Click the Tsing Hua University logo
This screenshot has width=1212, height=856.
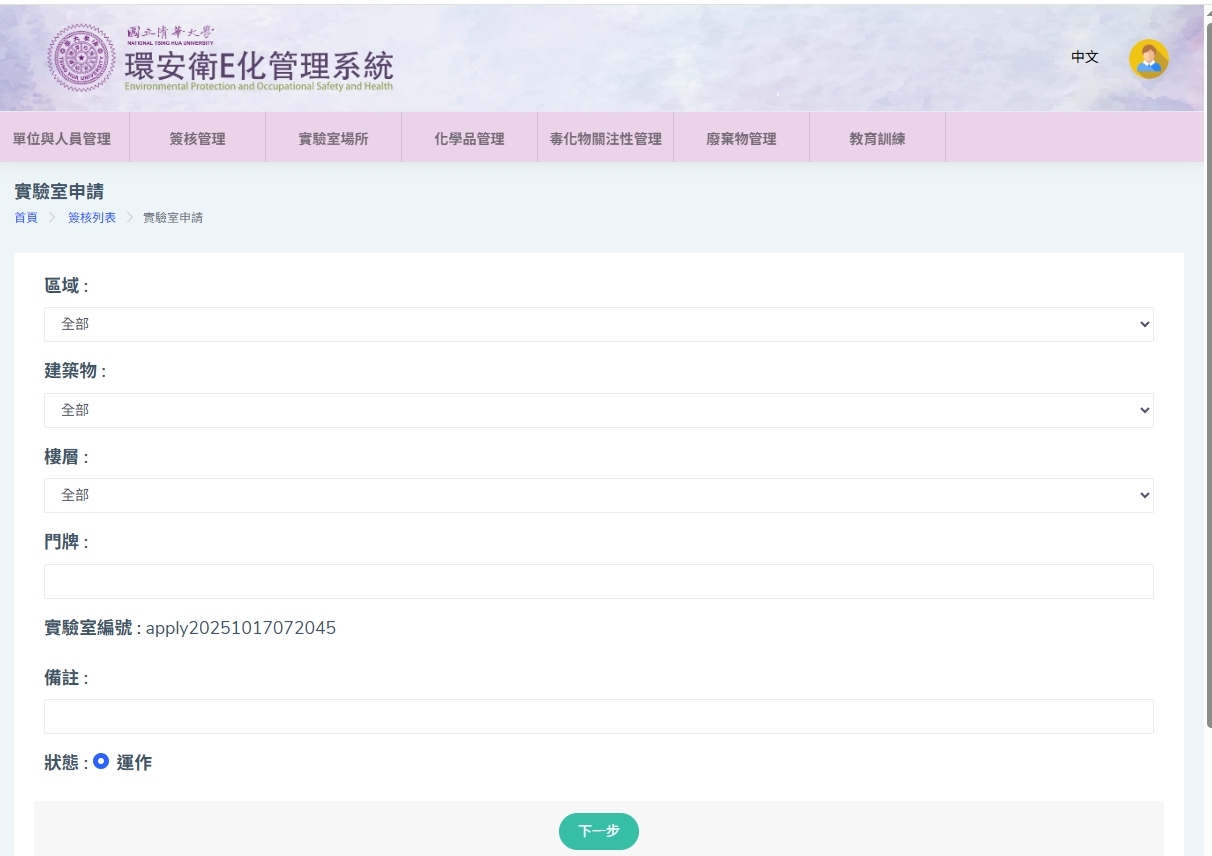[82, 58]
